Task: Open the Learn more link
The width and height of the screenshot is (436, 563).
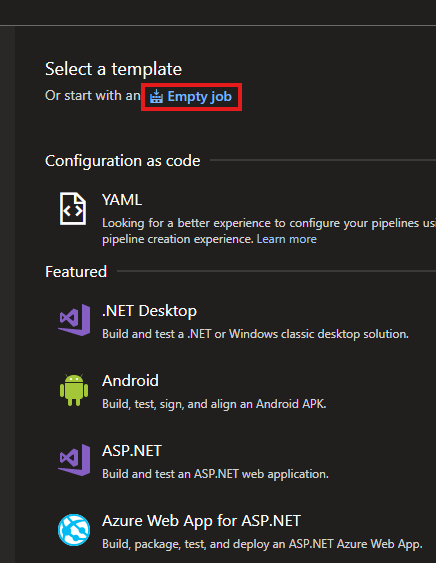Action: [x=286, y=239]
